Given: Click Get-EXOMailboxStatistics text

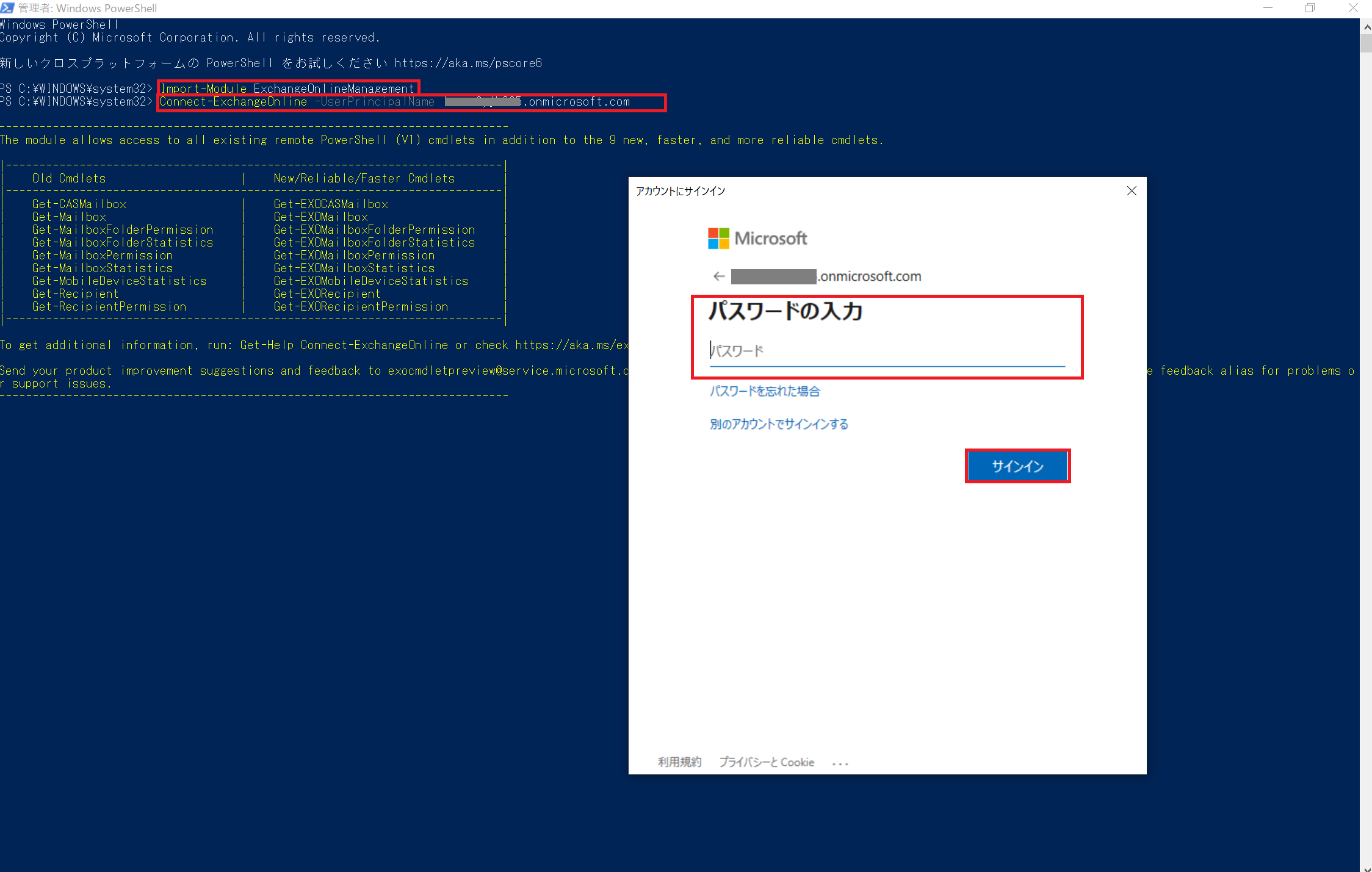Looking at the screenshot, I should [x=354, y=268].
